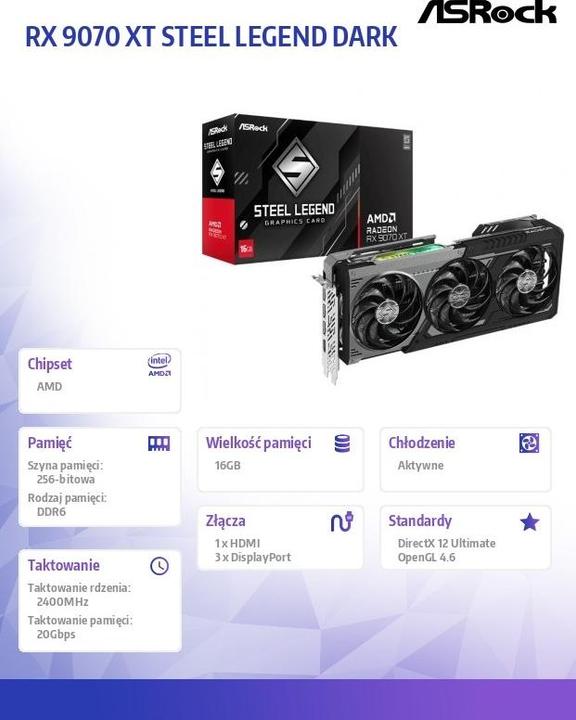
Task: Click the cable connector icon beside Złącza
Action: point(342,521)
